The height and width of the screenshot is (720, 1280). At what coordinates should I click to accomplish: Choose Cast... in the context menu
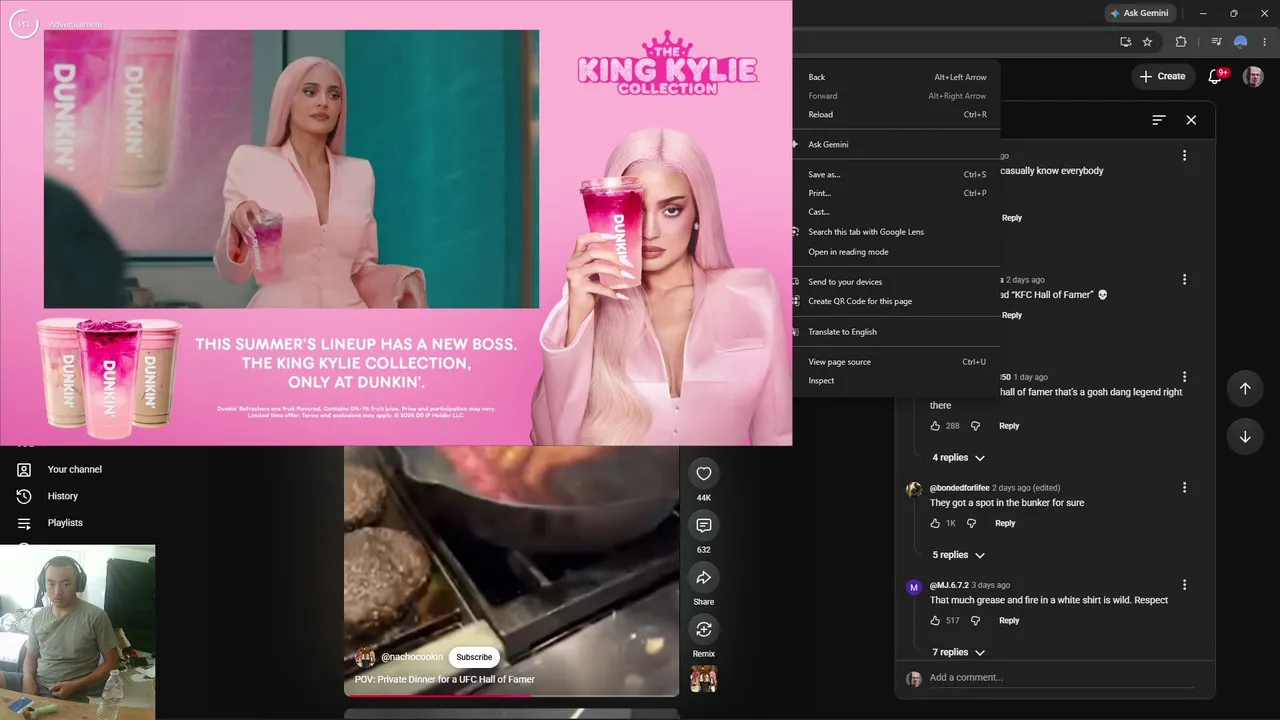[896, 212]
